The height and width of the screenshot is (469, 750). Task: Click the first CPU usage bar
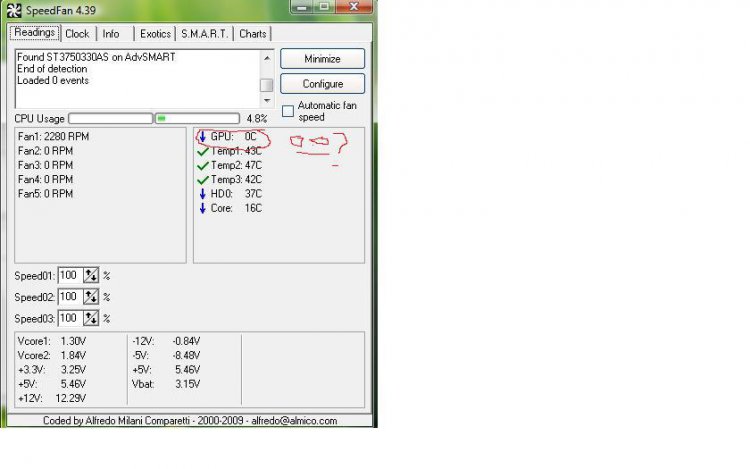click(110, 119)
